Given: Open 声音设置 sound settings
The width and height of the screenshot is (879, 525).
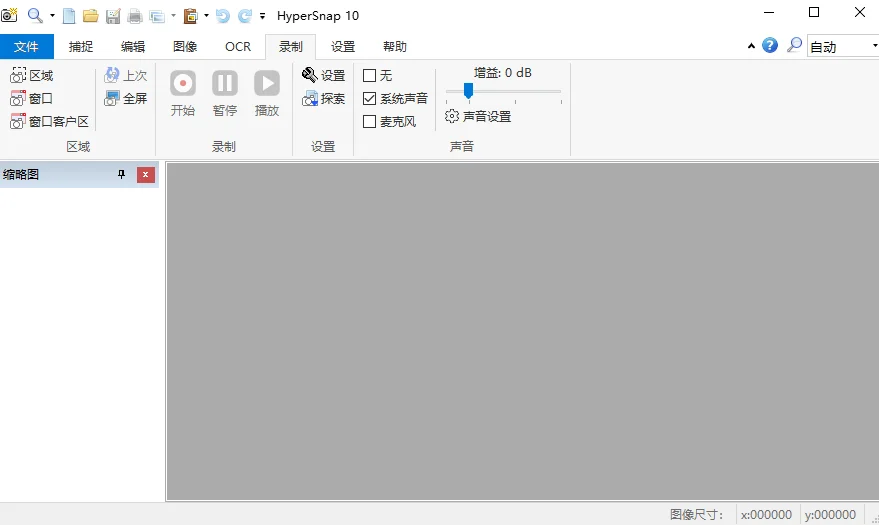Looking at the screenshot, I should pos(478,117).
